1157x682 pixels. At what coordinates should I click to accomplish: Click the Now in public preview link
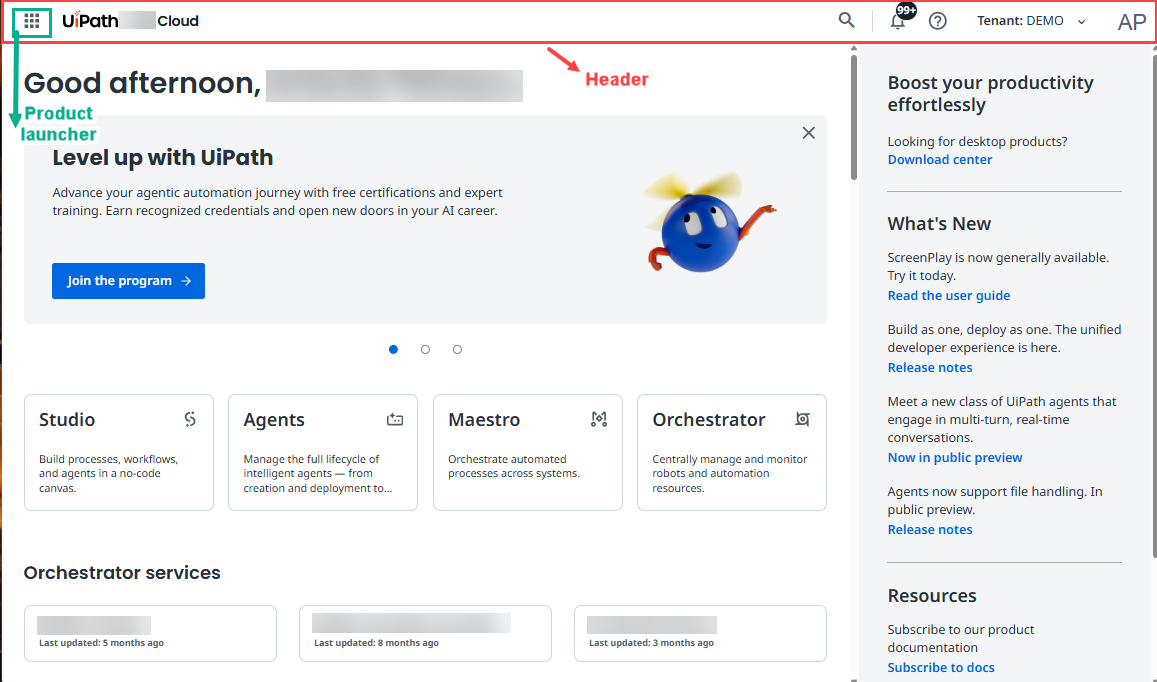pos(955,458)
